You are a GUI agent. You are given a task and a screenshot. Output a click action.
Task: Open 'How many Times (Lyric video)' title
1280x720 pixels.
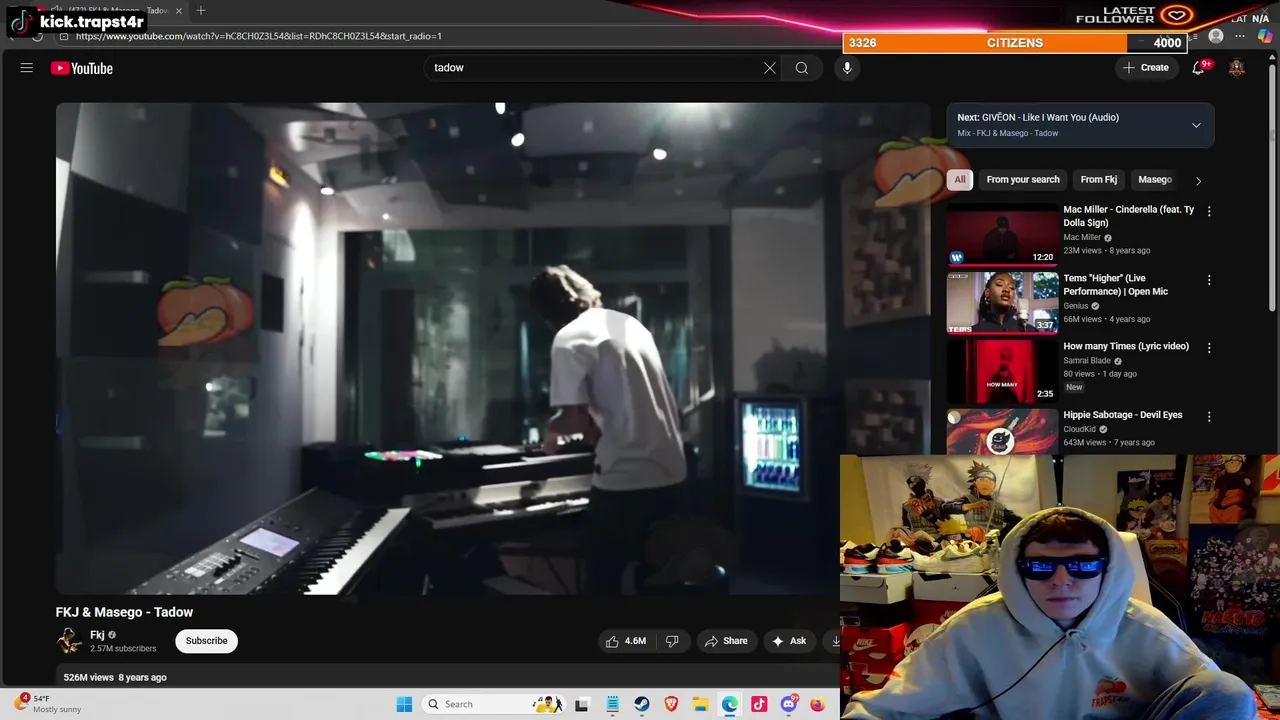tap(1126, 346)
